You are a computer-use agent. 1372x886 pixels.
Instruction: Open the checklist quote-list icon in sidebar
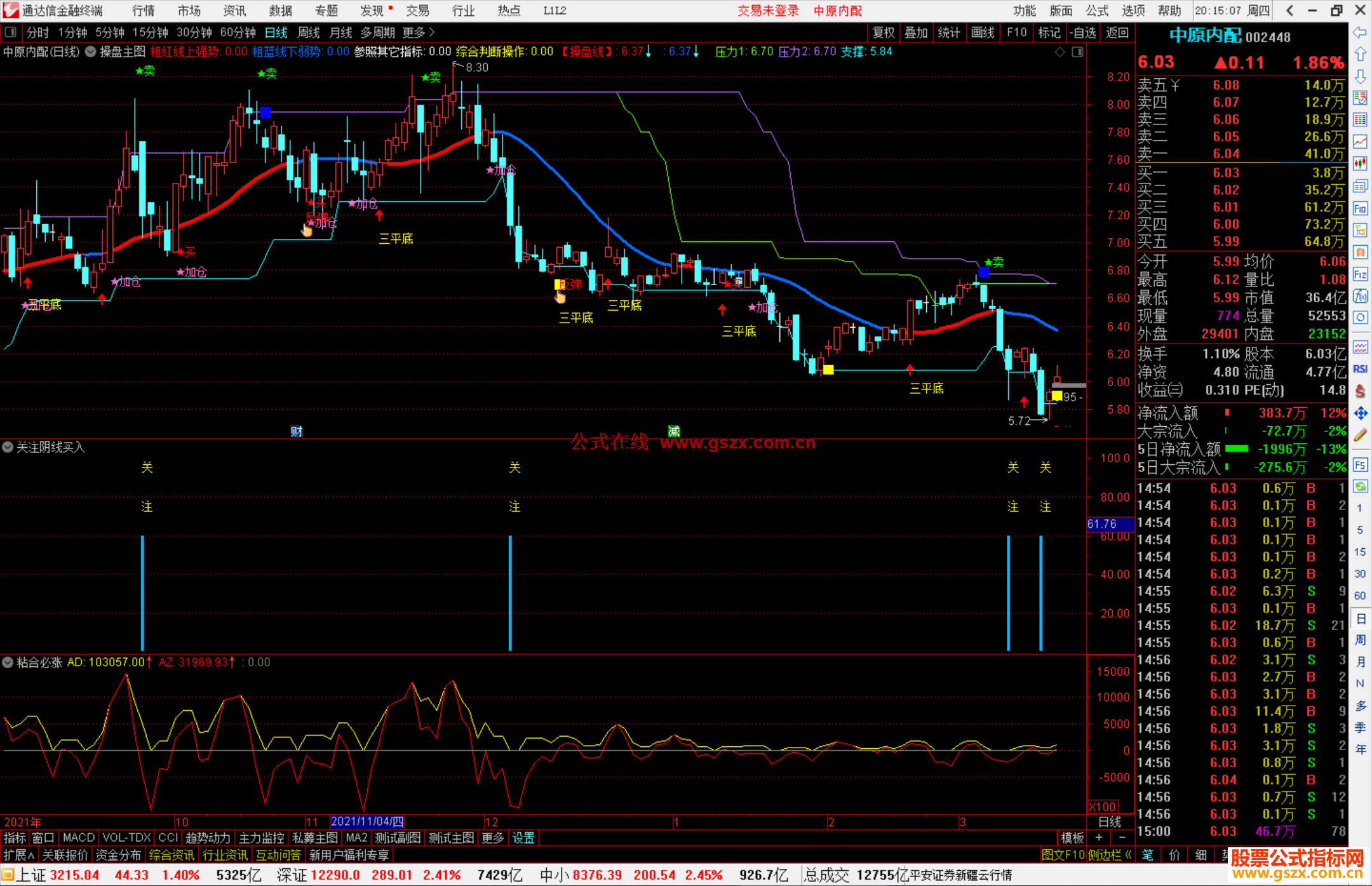(1360, 98)
